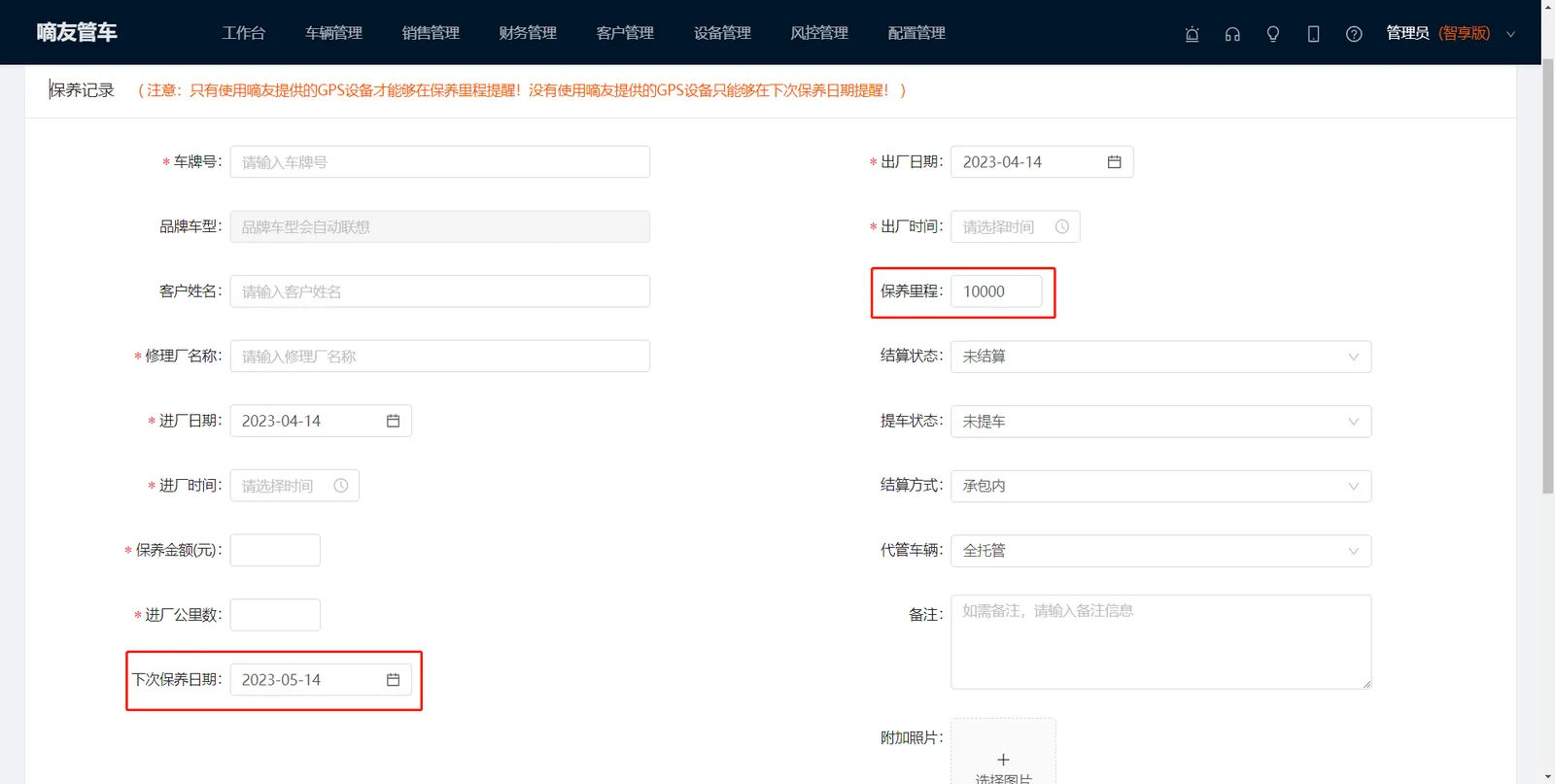Viewport: 1555px width, 784px height.
Task: Open calendar icon for 进厂日期
Action: (x=393, y=421)
